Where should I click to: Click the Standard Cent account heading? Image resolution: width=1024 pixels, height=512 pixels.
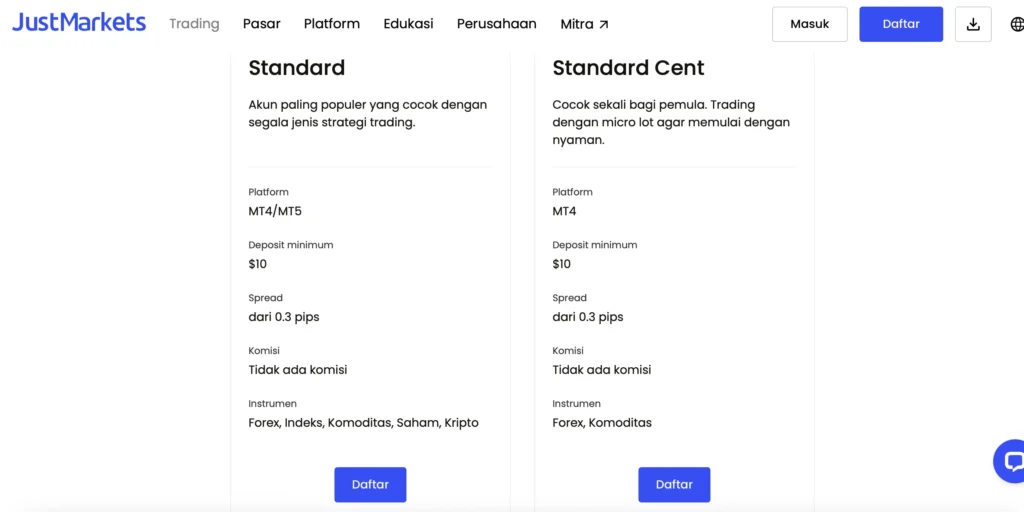coord(628,68)
